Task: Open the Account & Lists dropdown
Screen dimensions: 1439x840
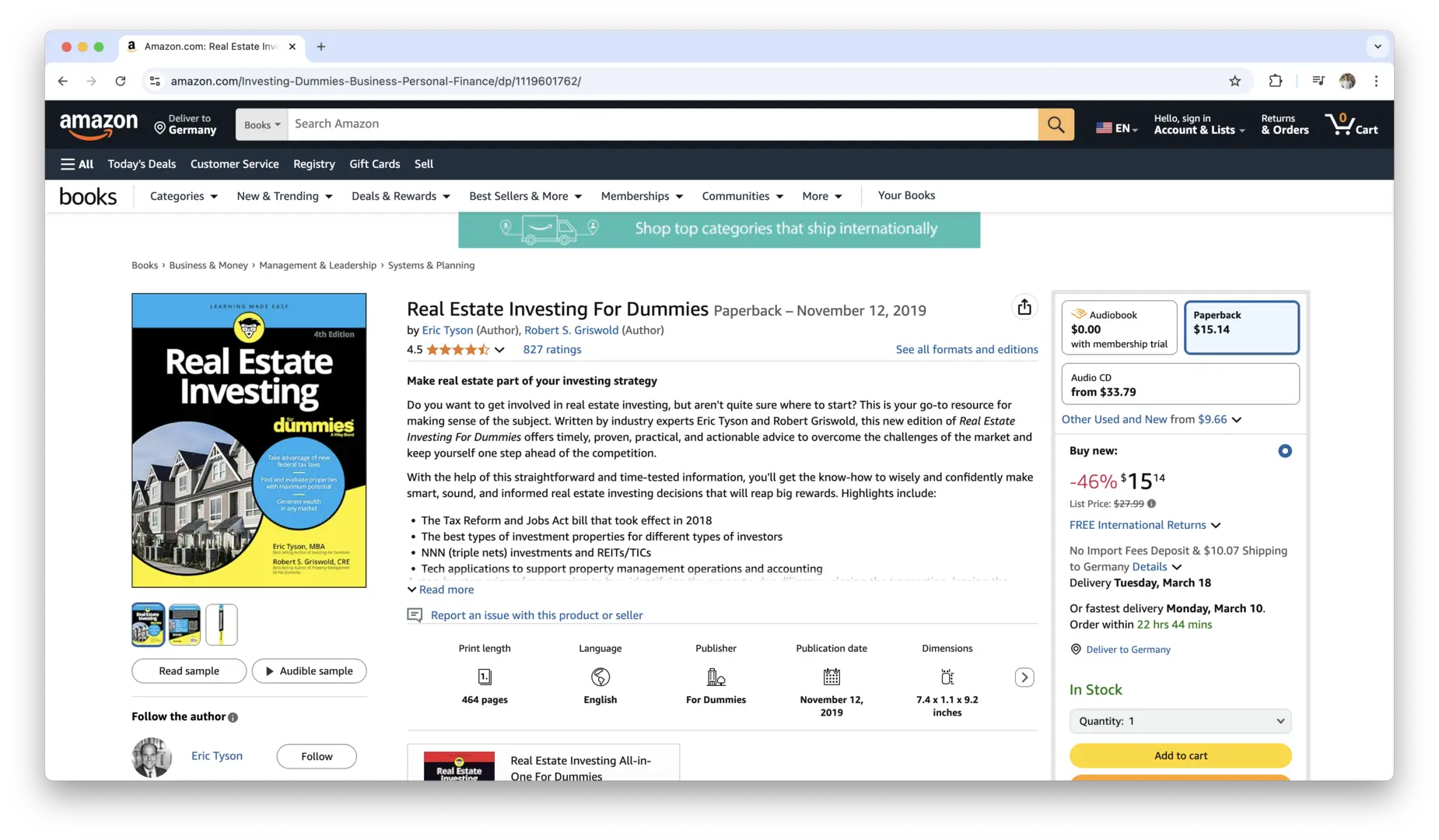Action: tap(1199, 124)
